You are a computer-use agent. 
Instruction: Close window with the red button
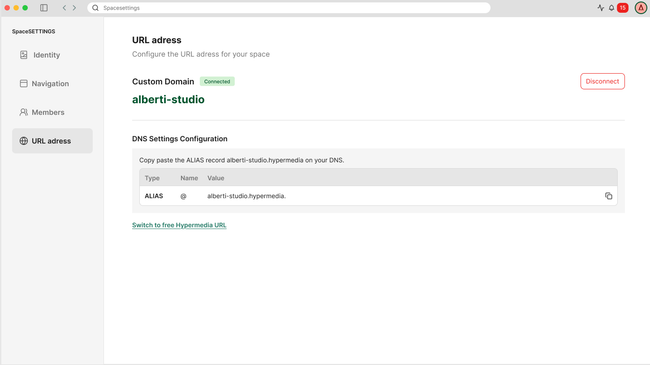7,8
